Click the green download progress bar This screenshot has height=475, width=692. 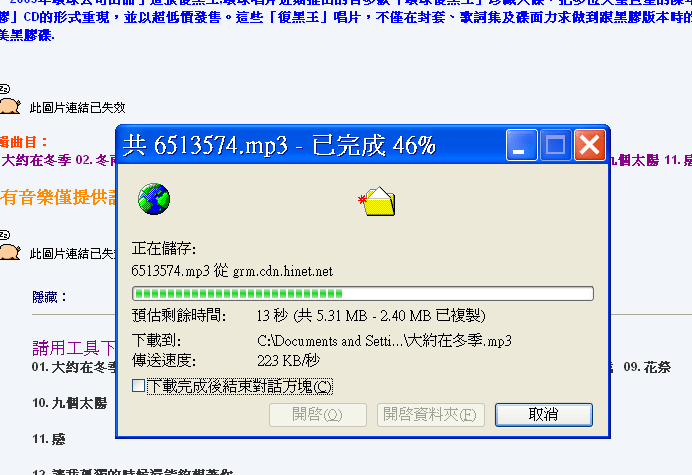tap(363, 294)
